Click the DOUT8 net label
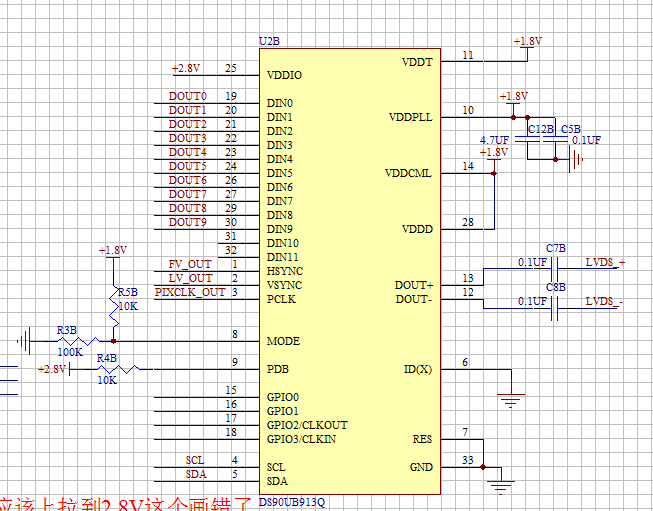The width and height of the screenshot is (653, 511). tap(187, 208)
